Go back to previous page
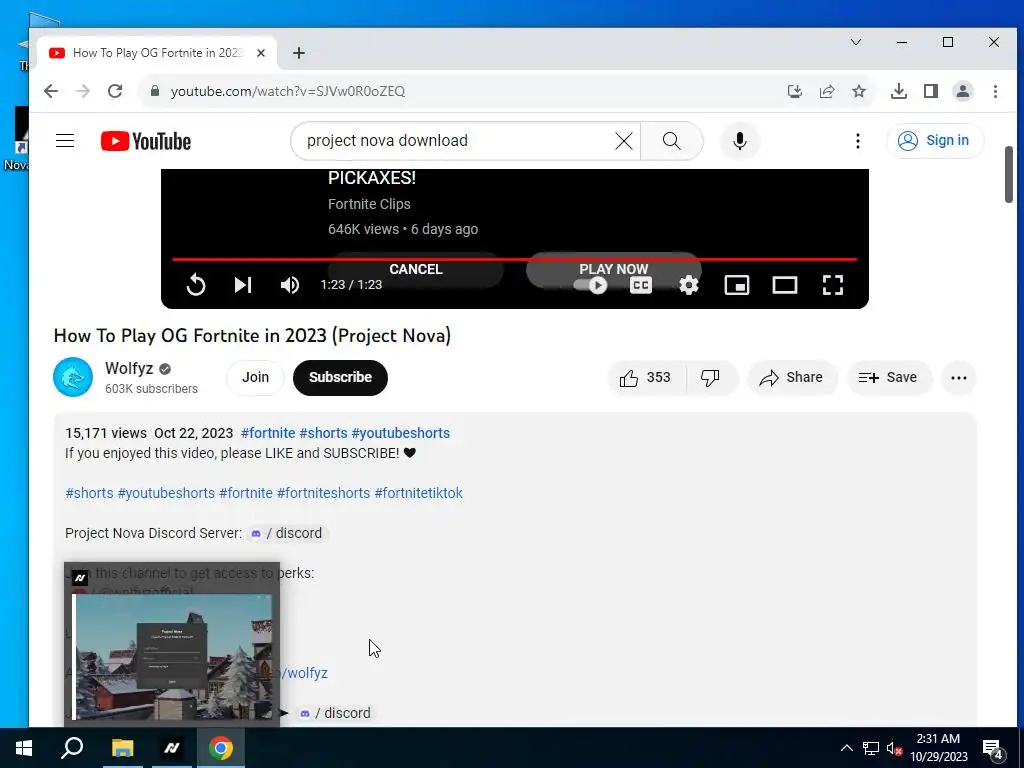The image size is (1024, 768). click(x=51, y=91)
